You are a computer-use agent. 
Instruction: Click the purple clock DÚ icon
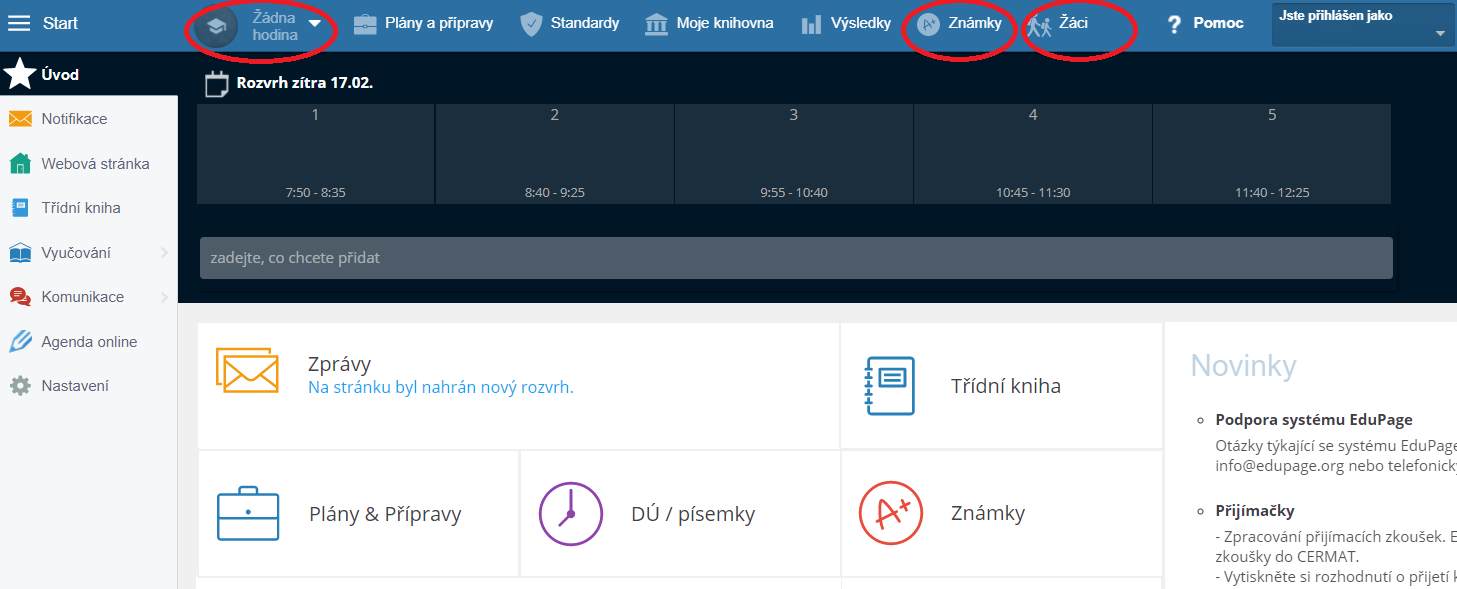coord(571,513)
